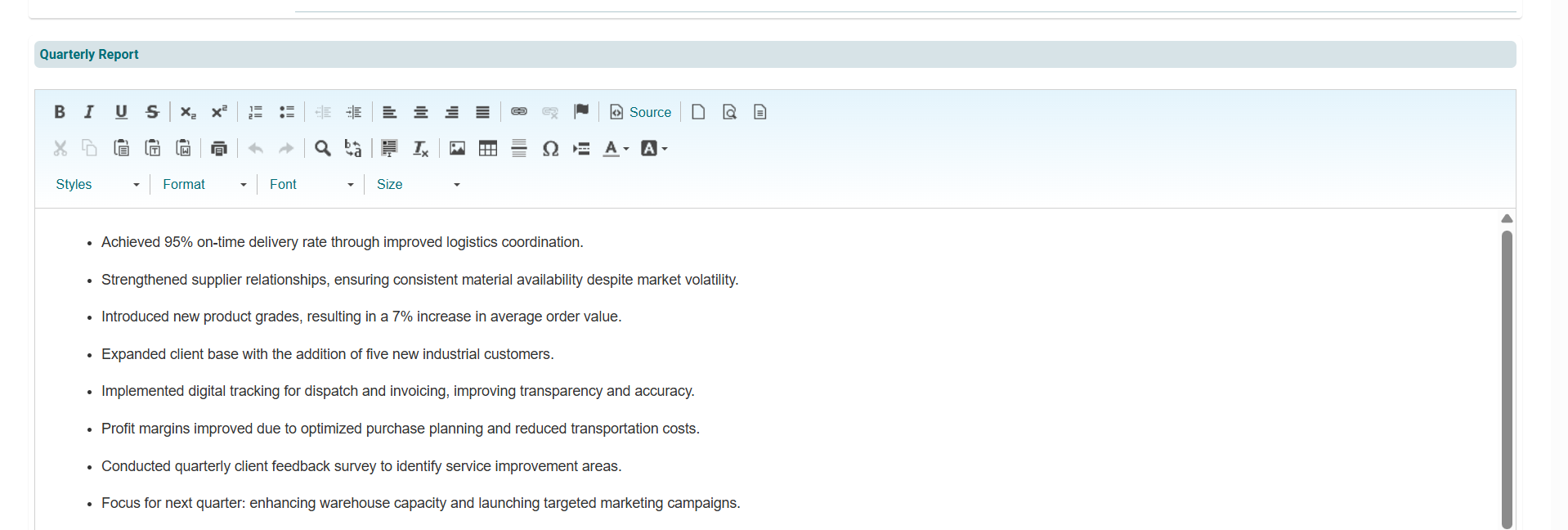
Task: Switch to Source view
Action: 641,112
